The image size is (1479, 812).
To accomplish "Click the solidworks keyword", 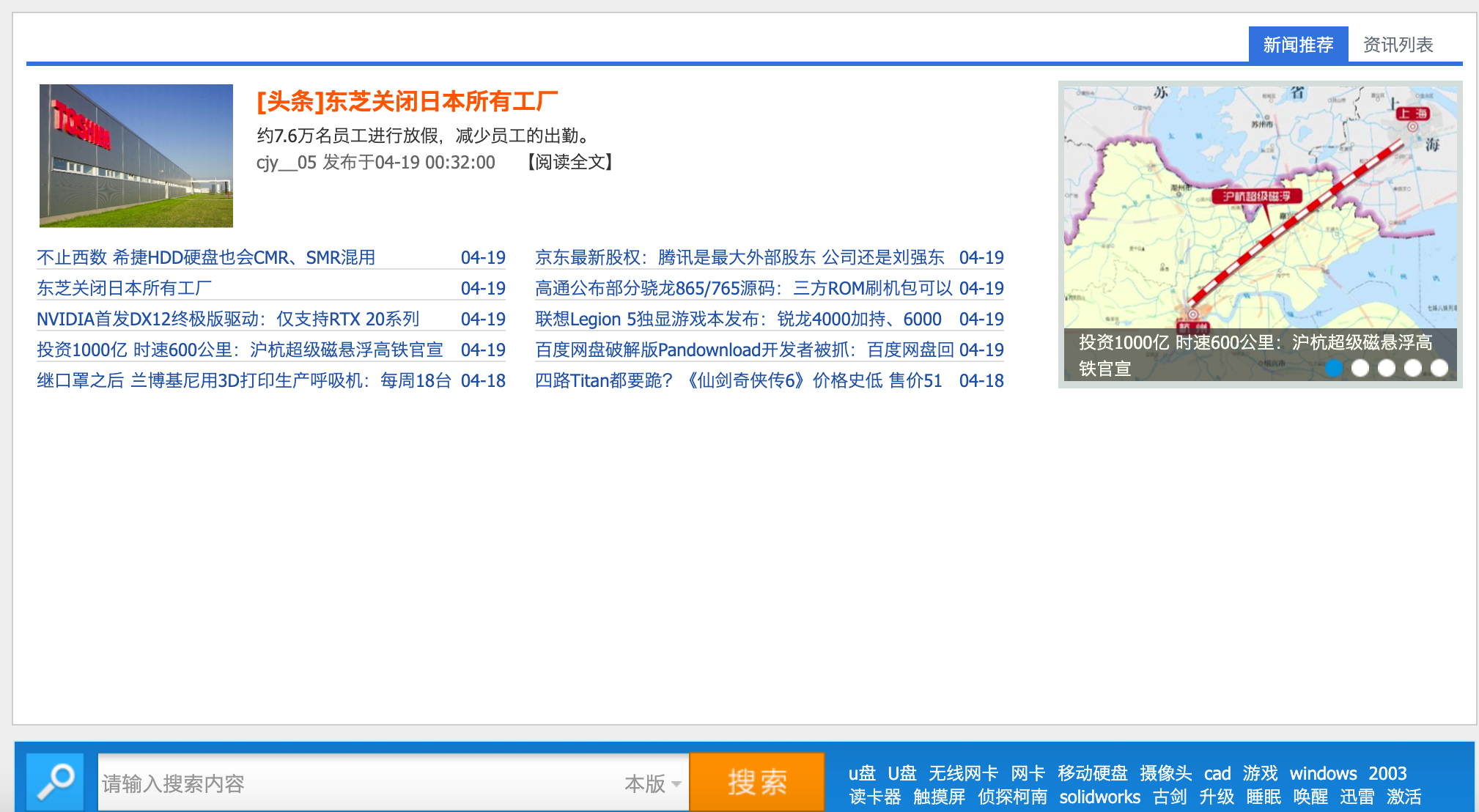I will coord(1099,797).
